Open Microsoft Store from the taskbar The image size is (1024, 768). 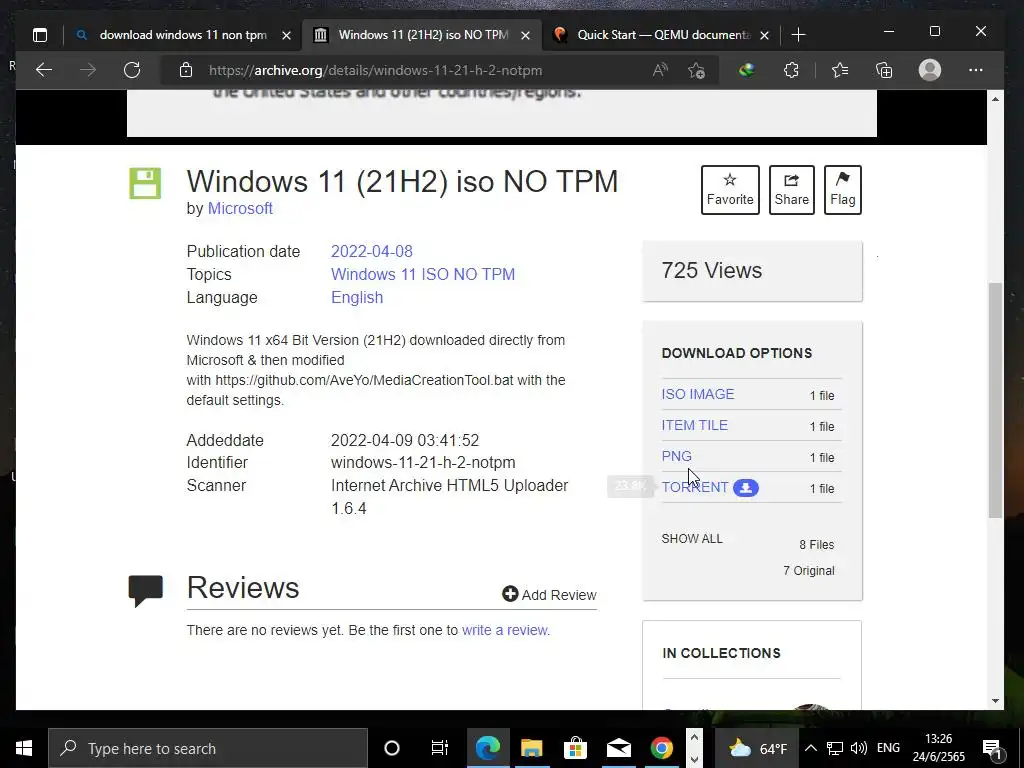pyautogui.click(x=575, y=748)
